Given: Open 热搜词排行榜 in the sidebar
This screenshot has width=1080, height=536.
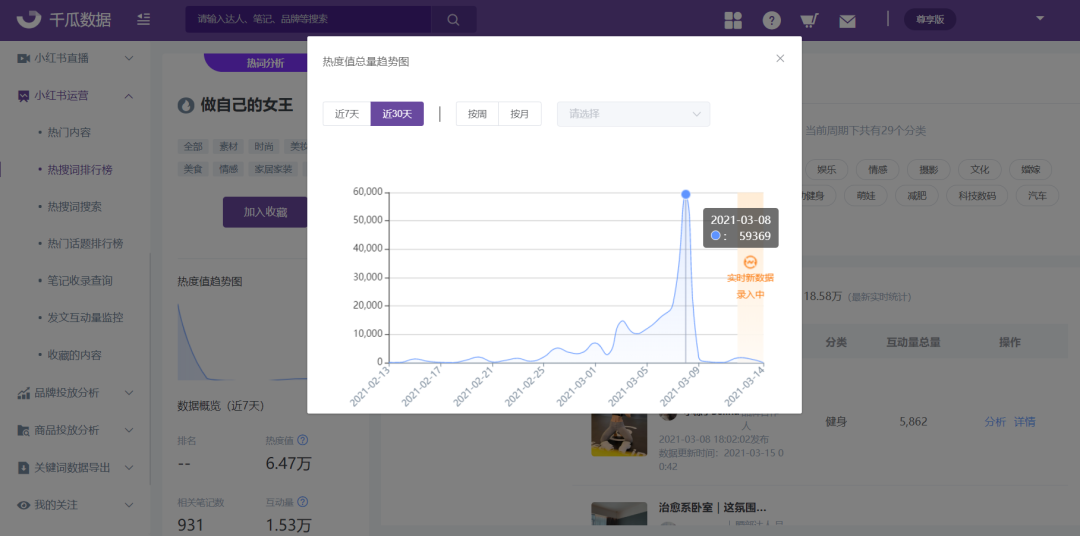Looking at the screenshot, I should [80, 170].
